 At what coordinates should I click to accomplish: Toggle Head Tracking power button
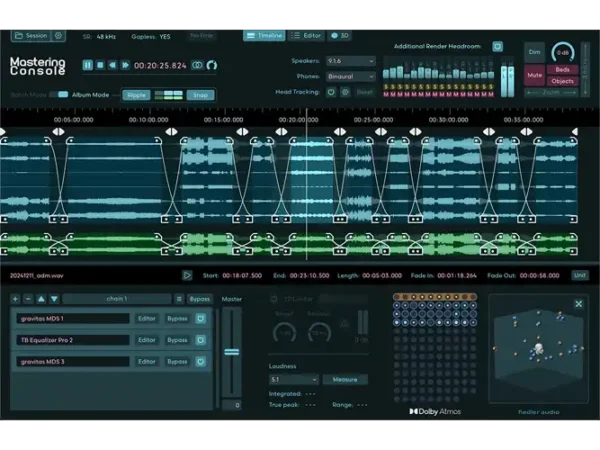click(x=331, y=92)
